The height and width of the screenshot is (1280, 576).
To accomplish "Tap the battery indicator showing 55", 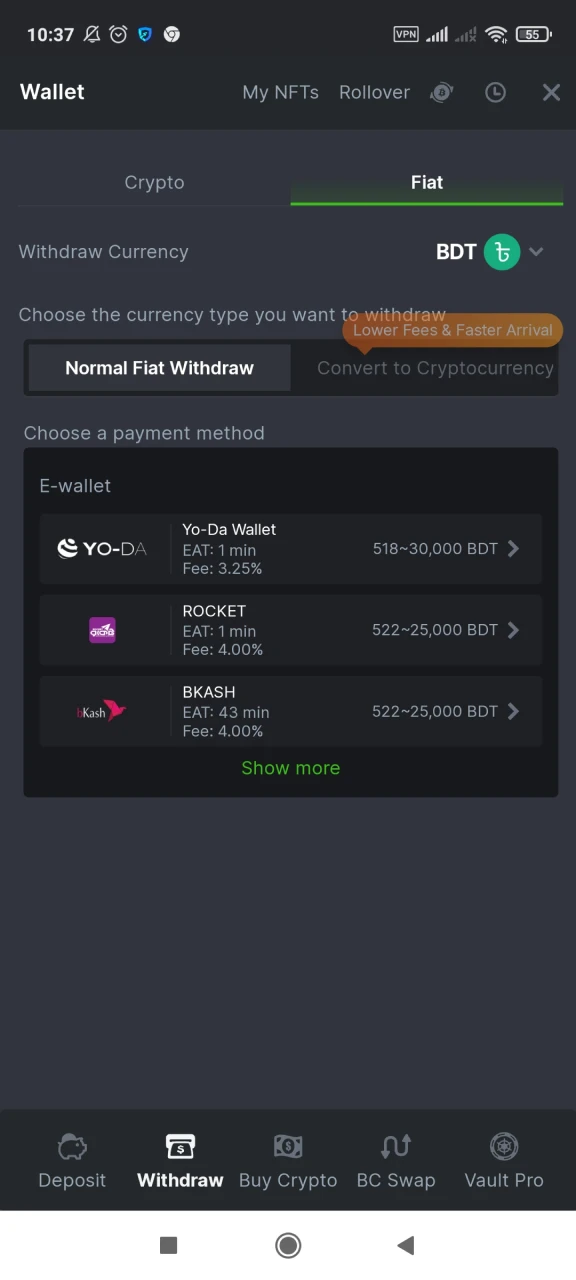I will (533, 33).
